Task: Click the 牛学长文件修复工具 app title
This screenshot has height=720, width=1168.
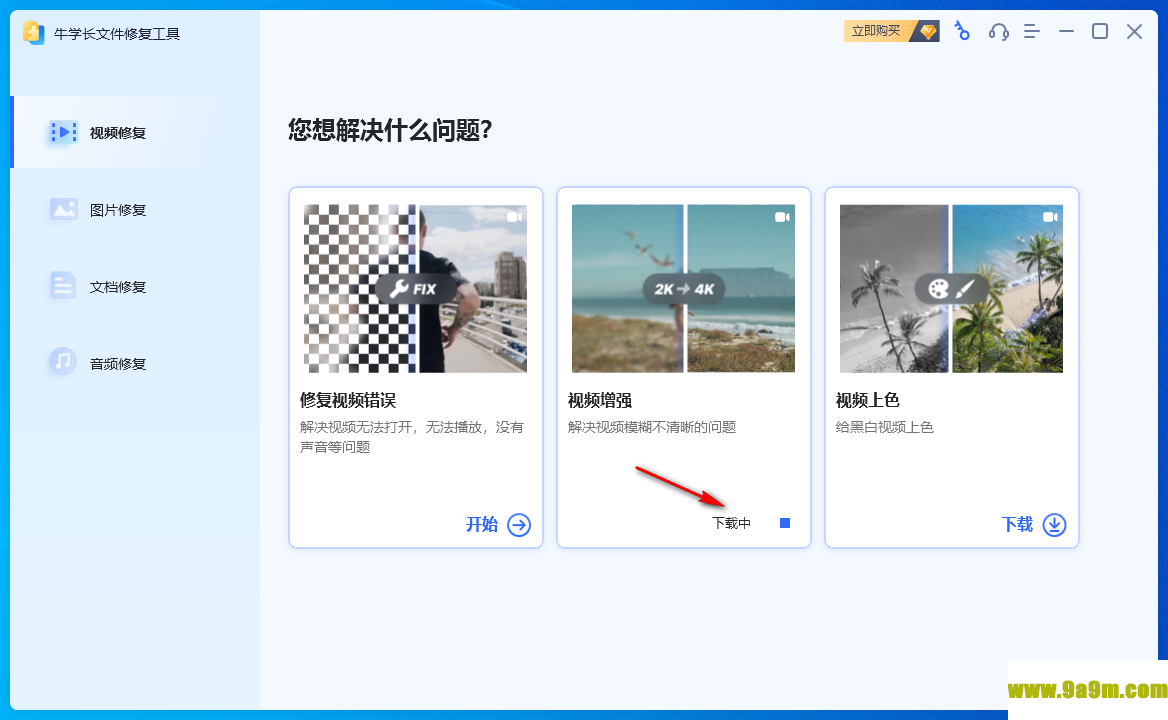Action: point(117,34)
